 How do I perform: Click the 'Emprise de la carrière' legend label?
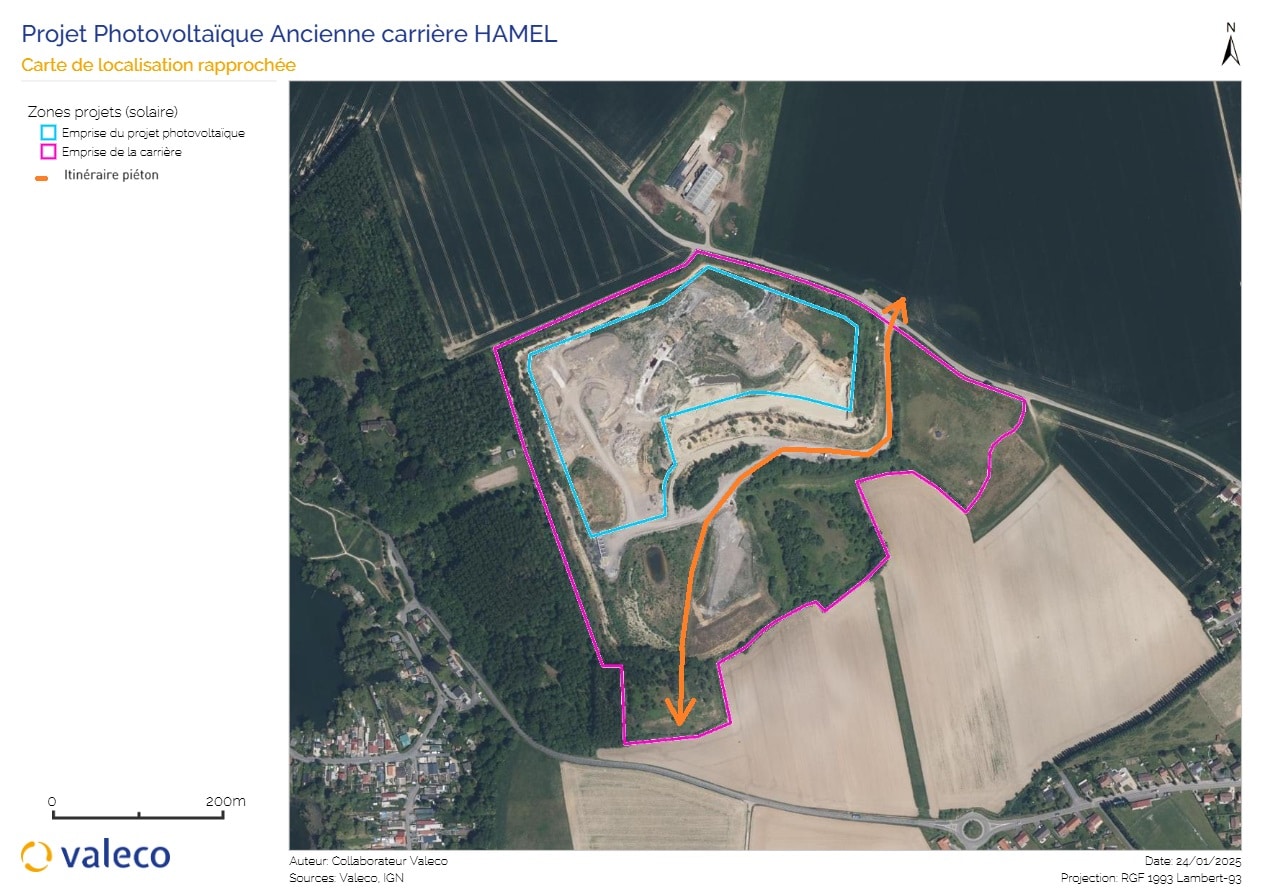tap(121, 152)
